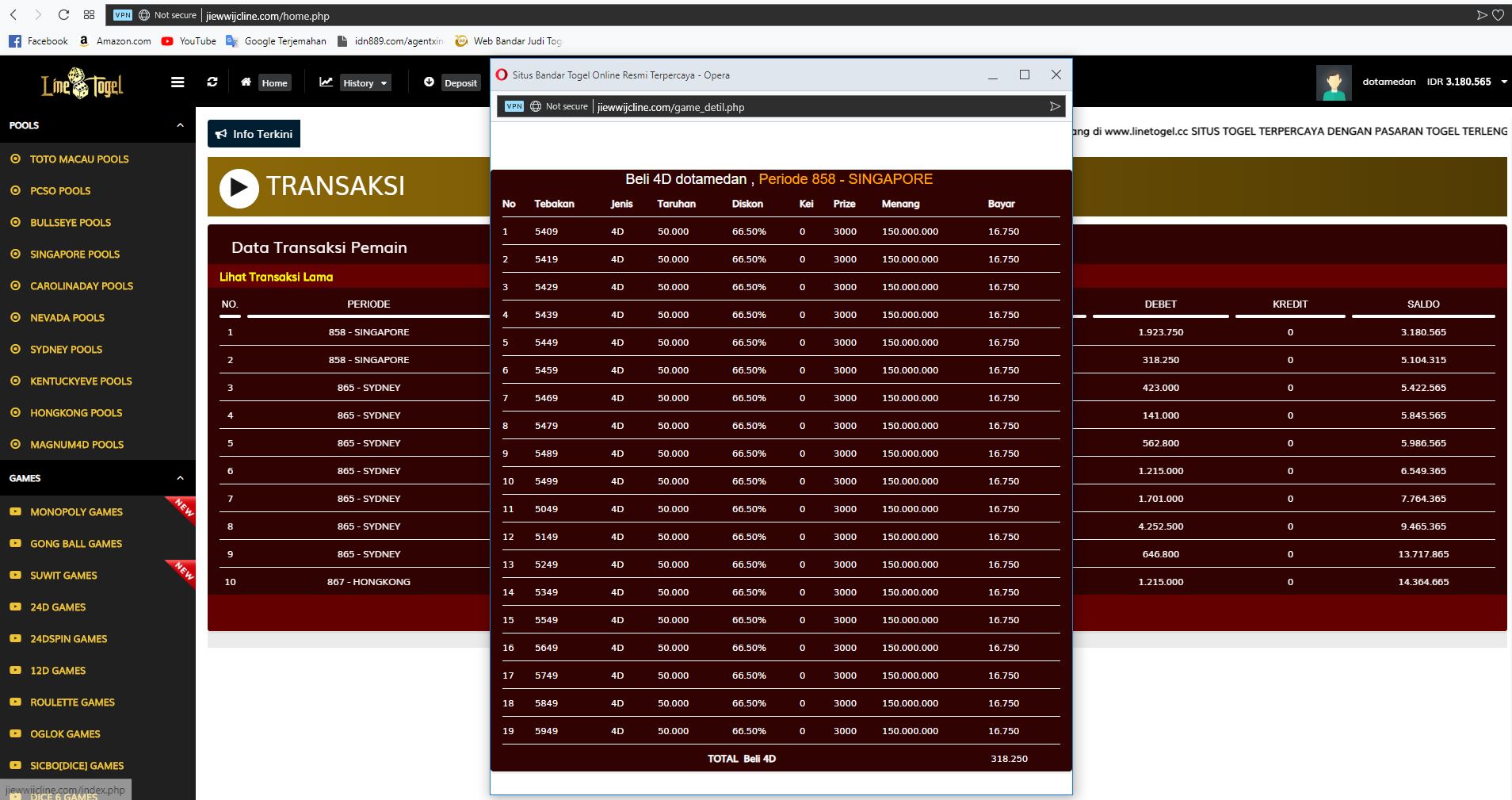Click the Line Togel logo
Image resolution: width=1512 pixels, height=800 pixels.
[x=82, y=83]
